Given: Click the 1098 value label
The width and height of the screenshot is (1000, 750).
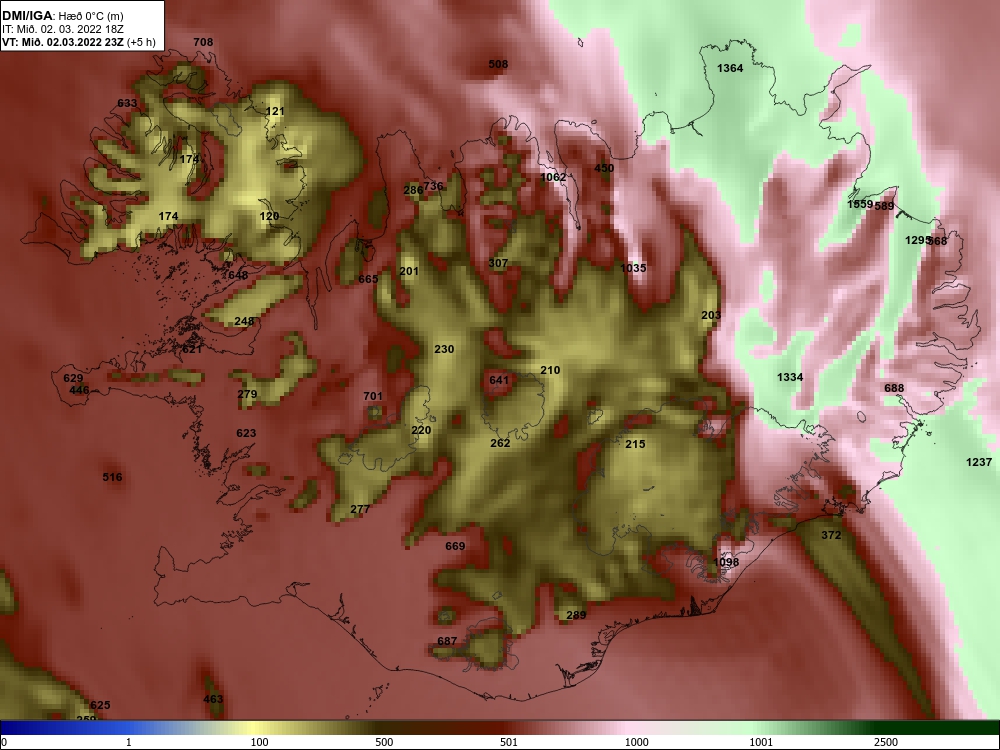Looking at the screenshot, I should pyautogui.click(x=726, y=562).
